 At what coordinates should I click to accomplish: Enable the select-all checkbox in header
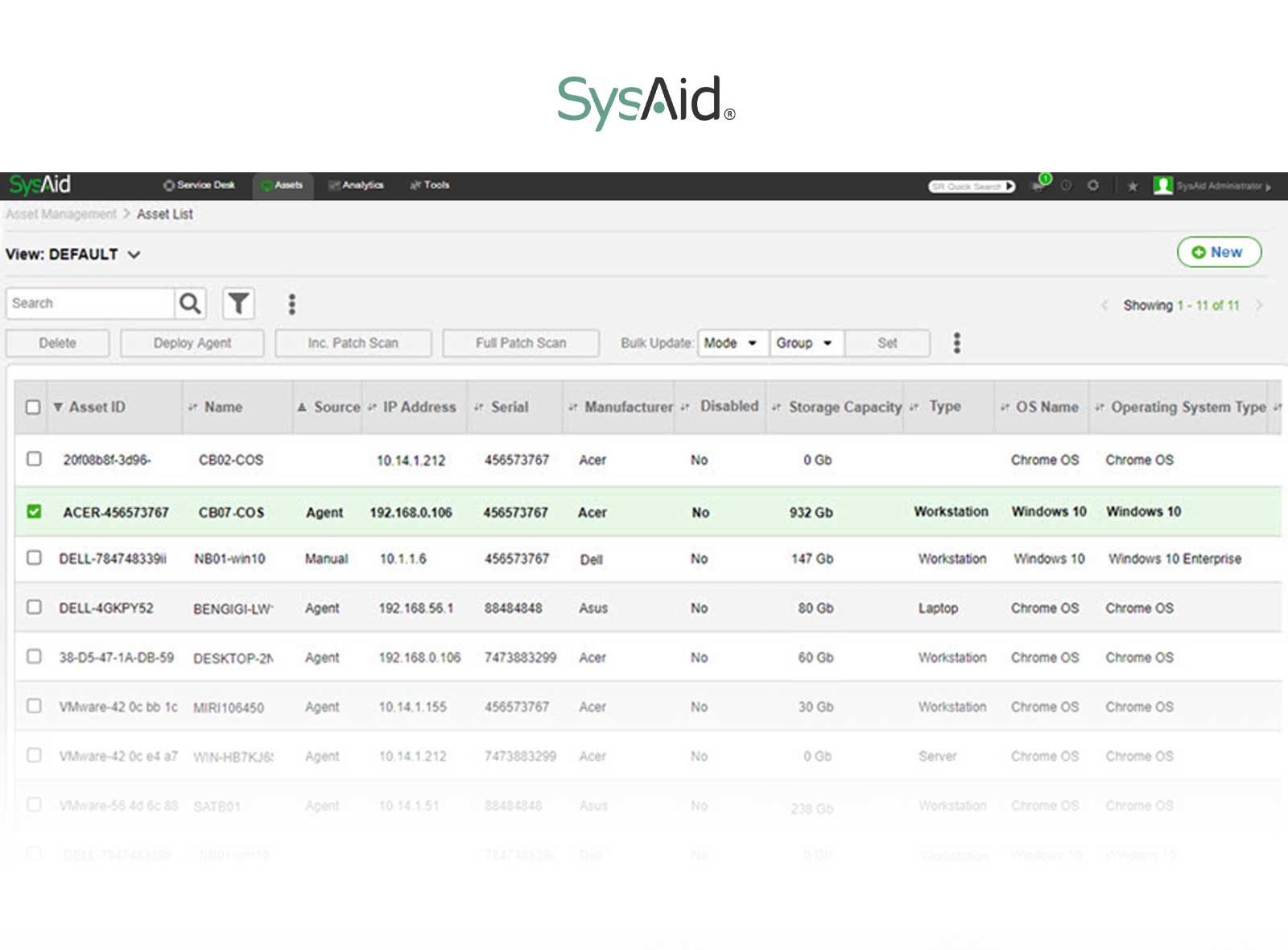tap(33, 407)
